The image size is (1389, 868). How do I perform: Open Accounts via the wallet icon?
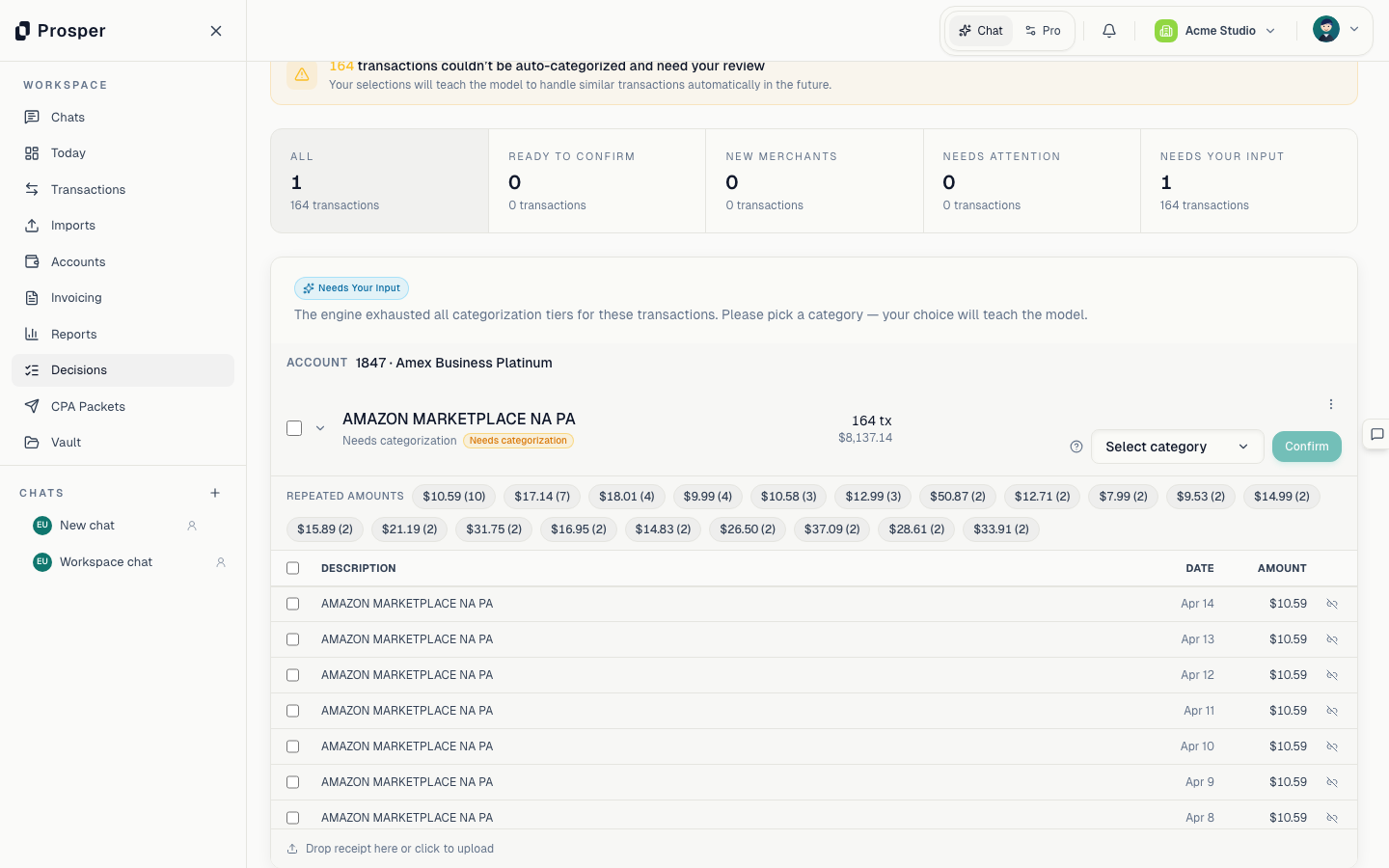click(x=32, y=261)
